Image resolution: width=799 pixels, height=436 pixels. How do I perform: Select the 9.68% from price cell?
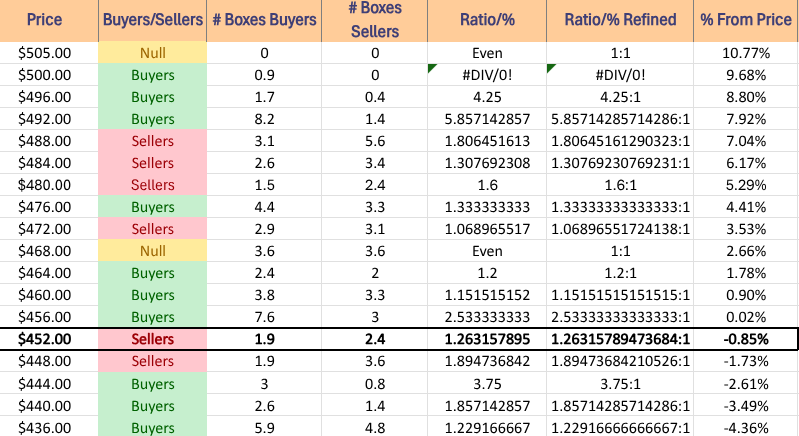(x=746, y=75)
